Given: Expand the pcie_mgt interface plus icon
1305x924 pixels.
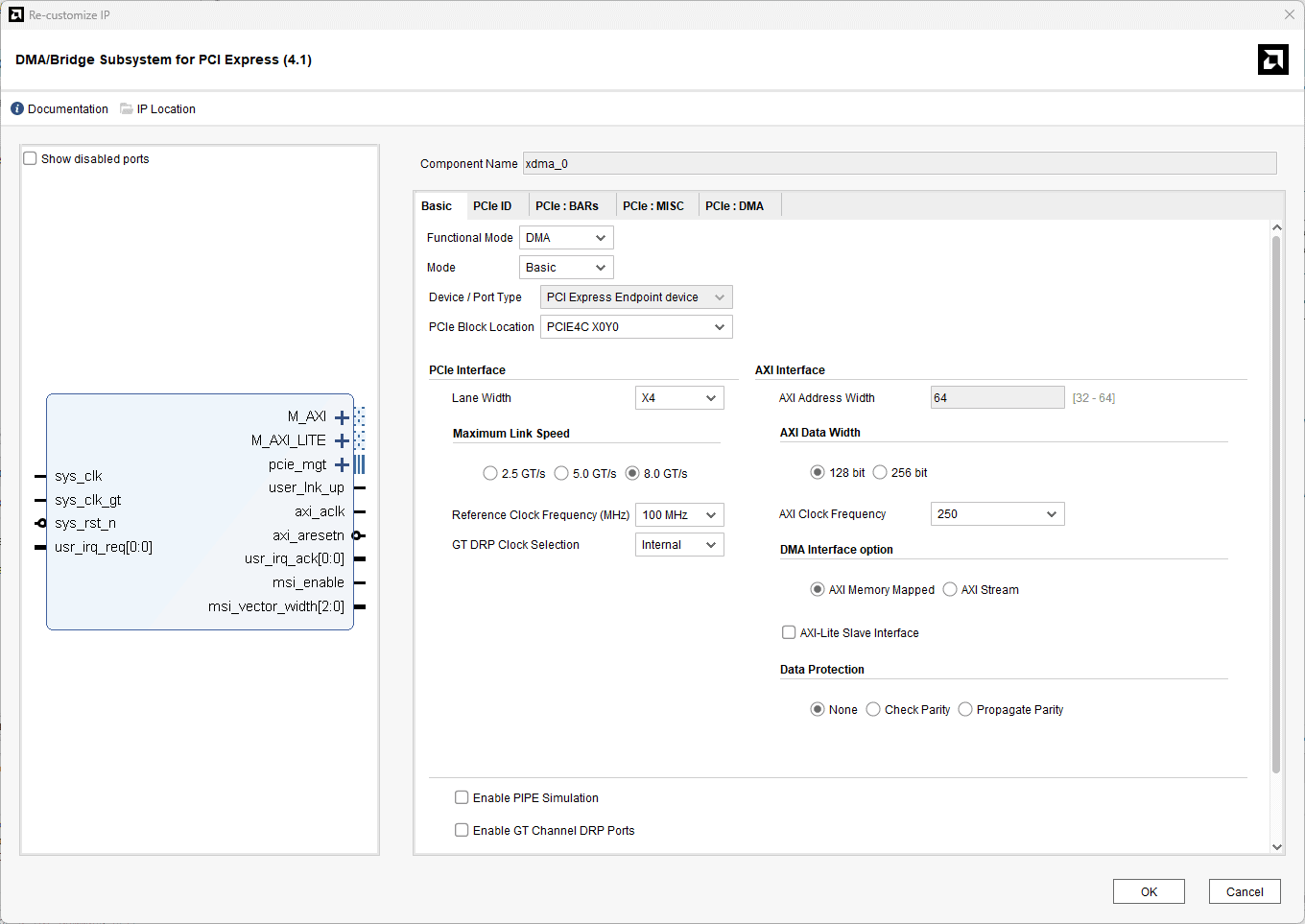Looking at the screenshot, I should 342,465.
